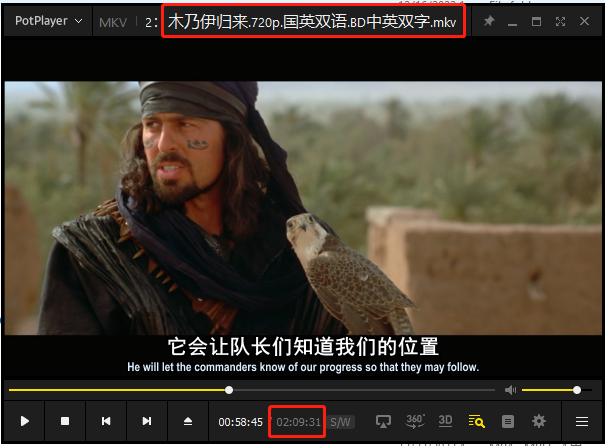Open the hamburger menu at bottom right
The image size is (605, 446).
point(582,421)
